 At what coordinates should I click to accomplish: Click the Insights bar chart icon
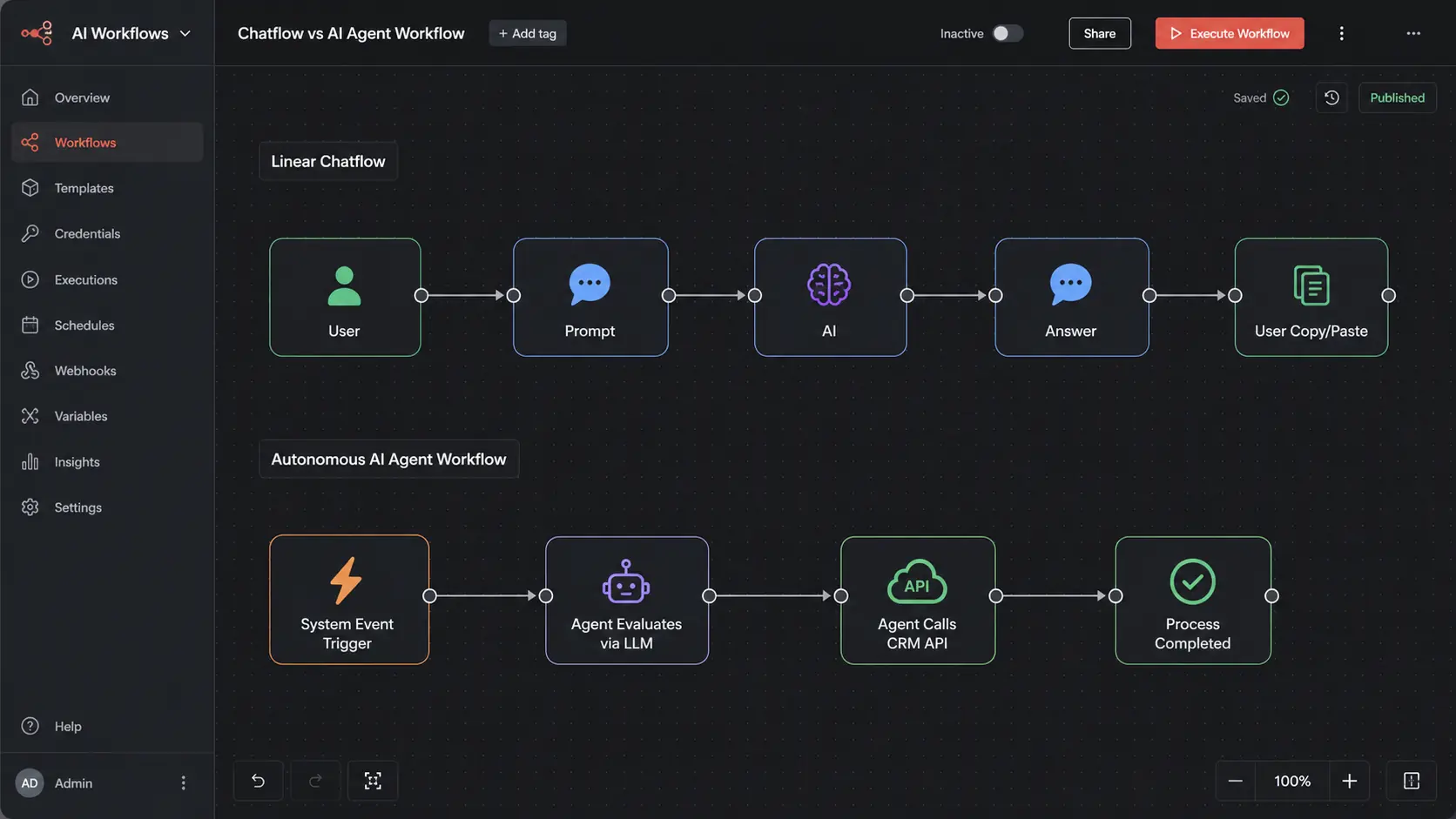tap(30, 461)
